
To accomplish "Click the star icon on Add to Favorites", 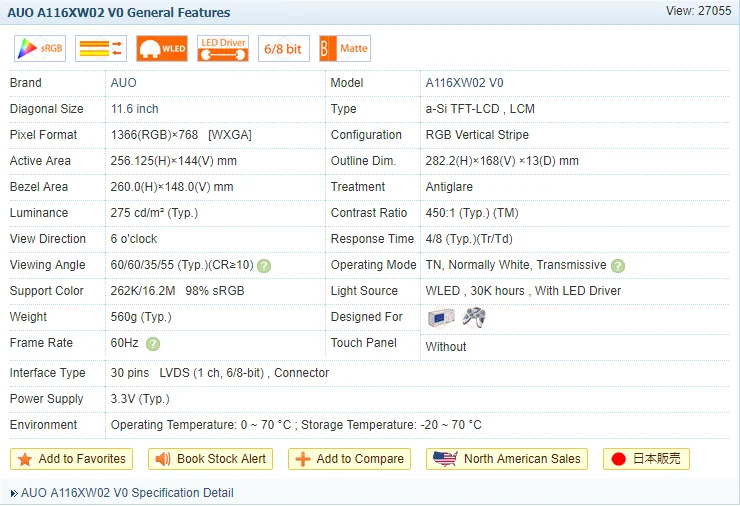I will [x=25, y=459].
